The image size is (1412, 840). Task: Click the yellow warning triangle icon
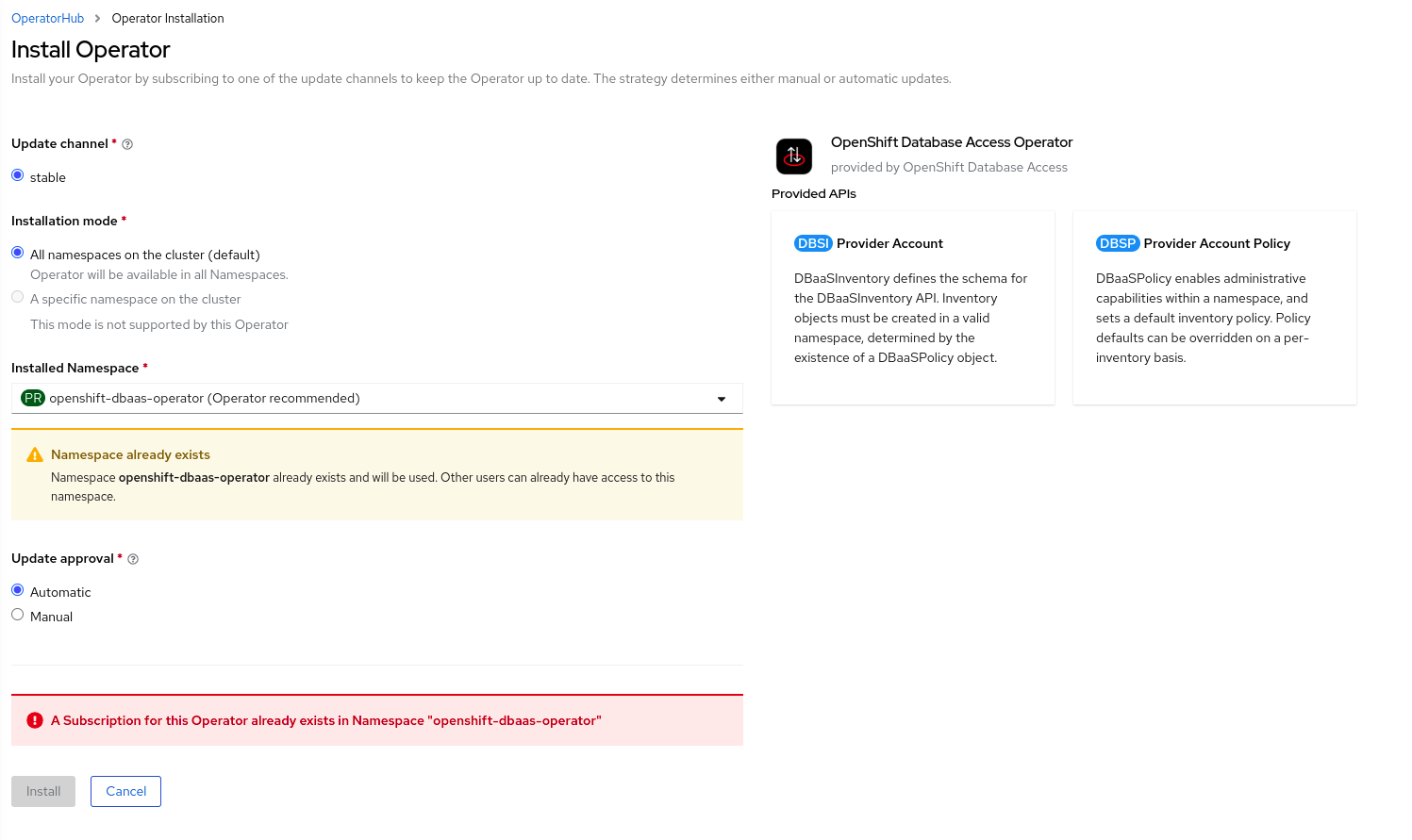click(x=35, y=454)
